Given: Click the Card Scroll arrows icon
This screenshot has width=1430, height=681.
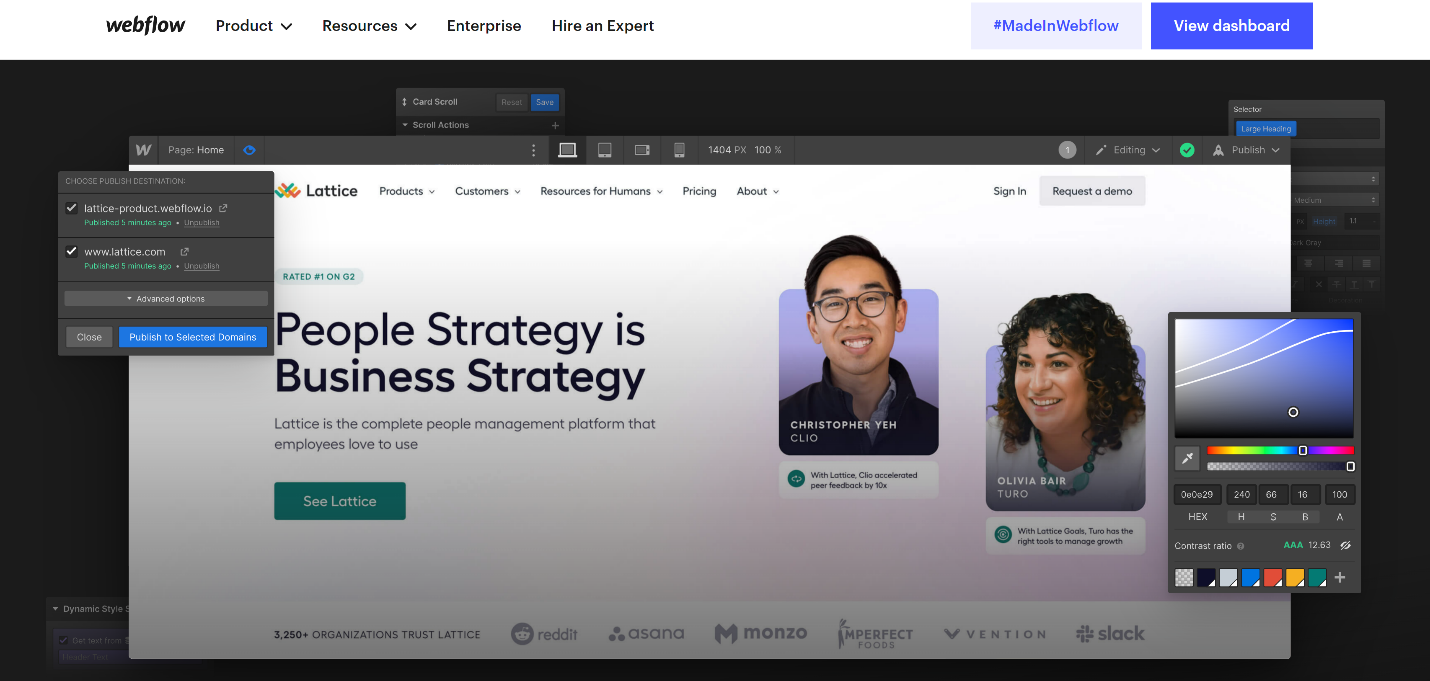Looking at the screenshot, I should (x=404, y=102).
